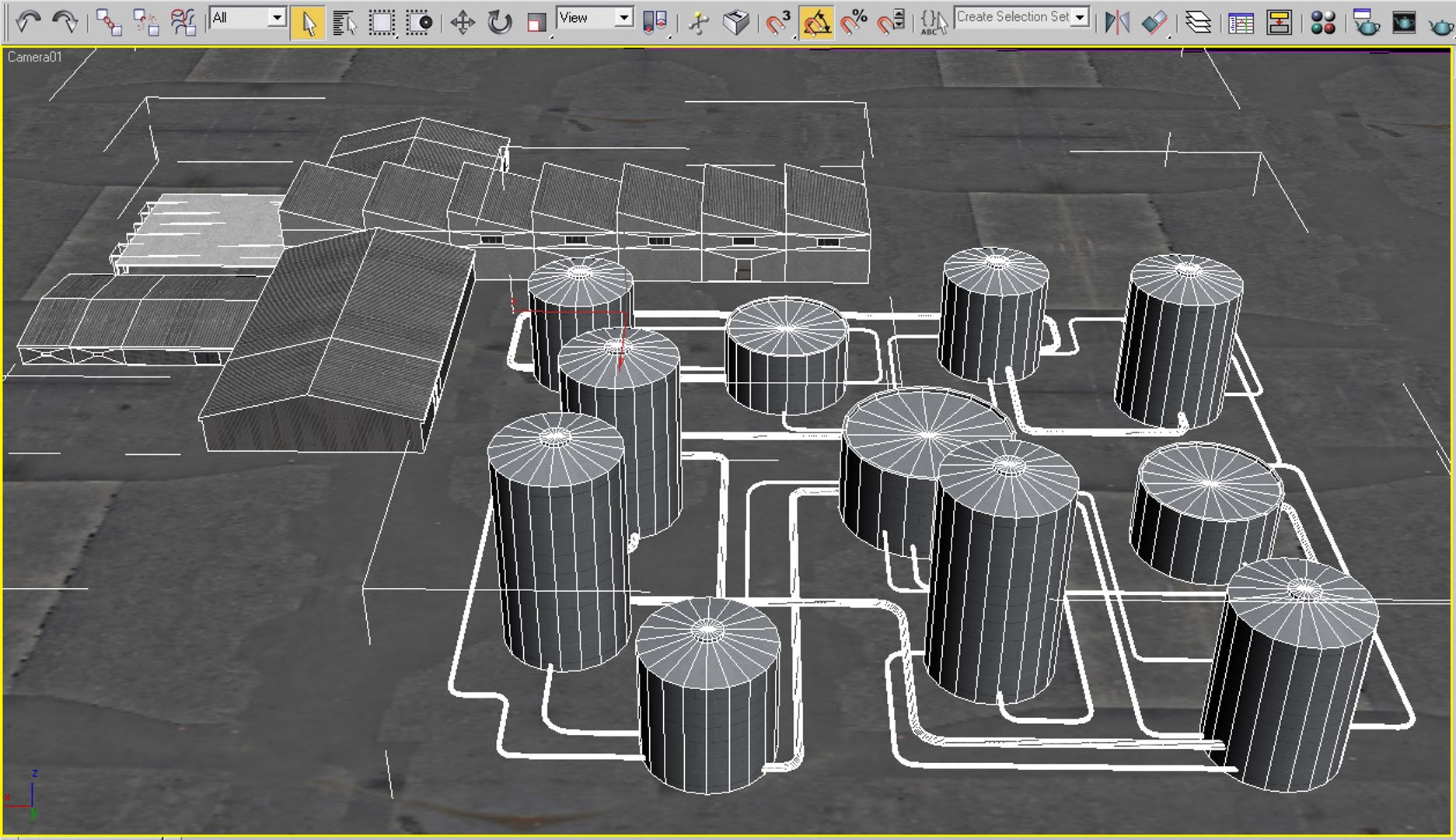Toggle the 3D Snaps magnet button
Screen dimensions: 1456x840
[x=778, y=22]
